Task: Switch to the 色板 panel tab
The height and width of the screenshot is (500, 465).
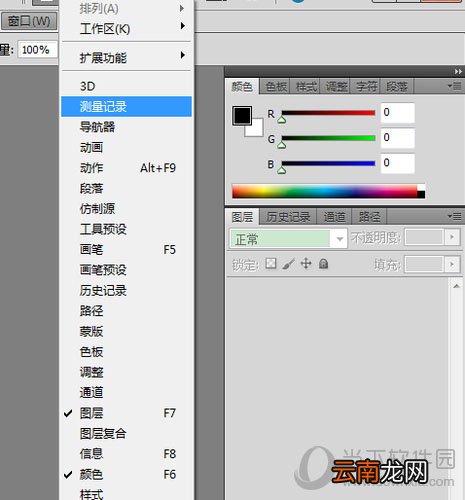Action: 276,87
